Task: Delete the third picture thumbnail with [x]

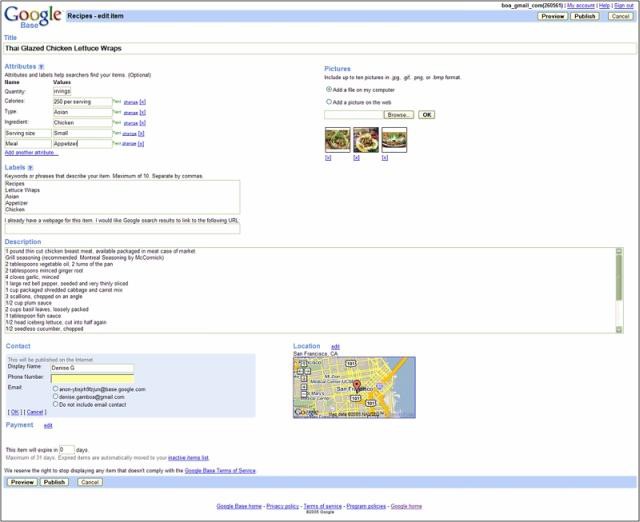Action: 385,158
